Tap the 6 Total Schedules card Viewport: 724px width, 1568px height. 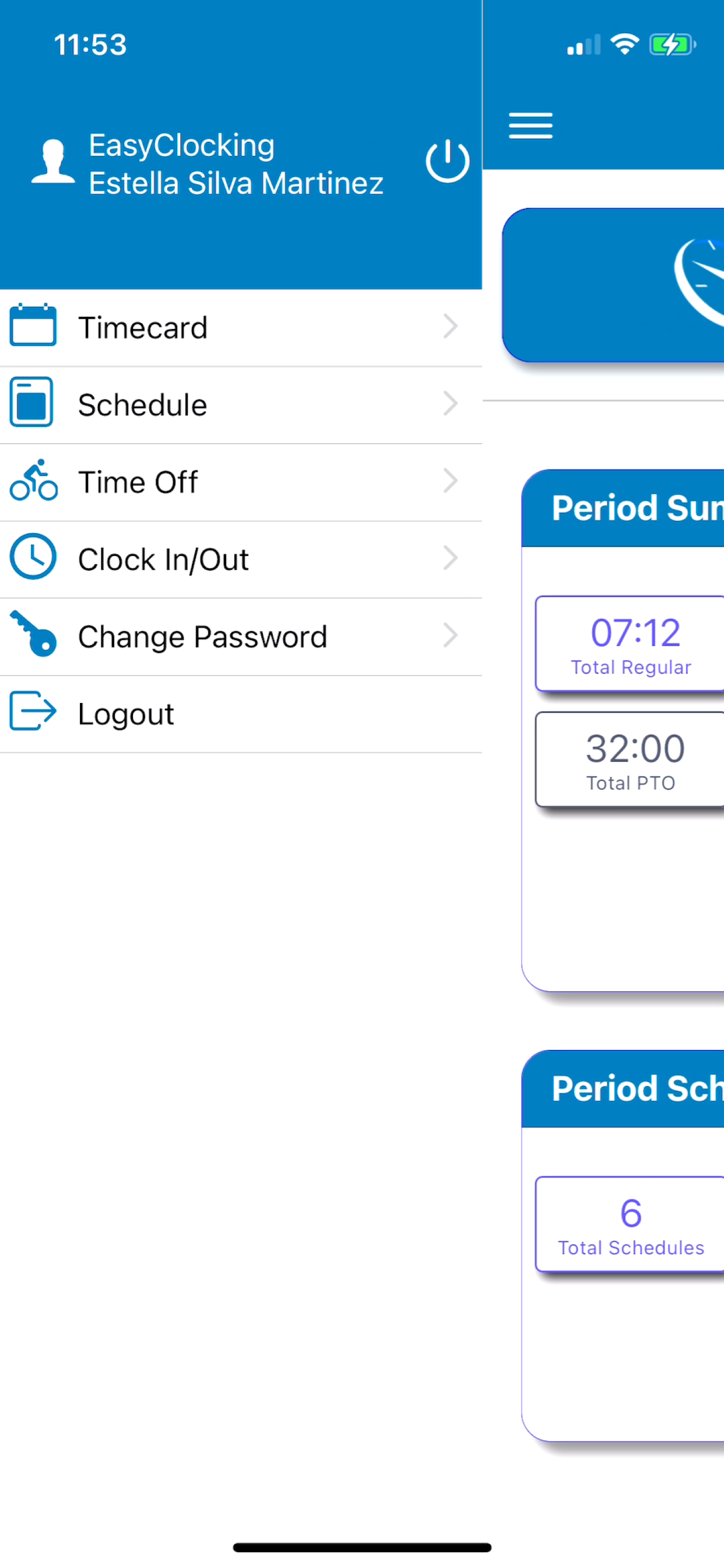[x=630, y=1224]
